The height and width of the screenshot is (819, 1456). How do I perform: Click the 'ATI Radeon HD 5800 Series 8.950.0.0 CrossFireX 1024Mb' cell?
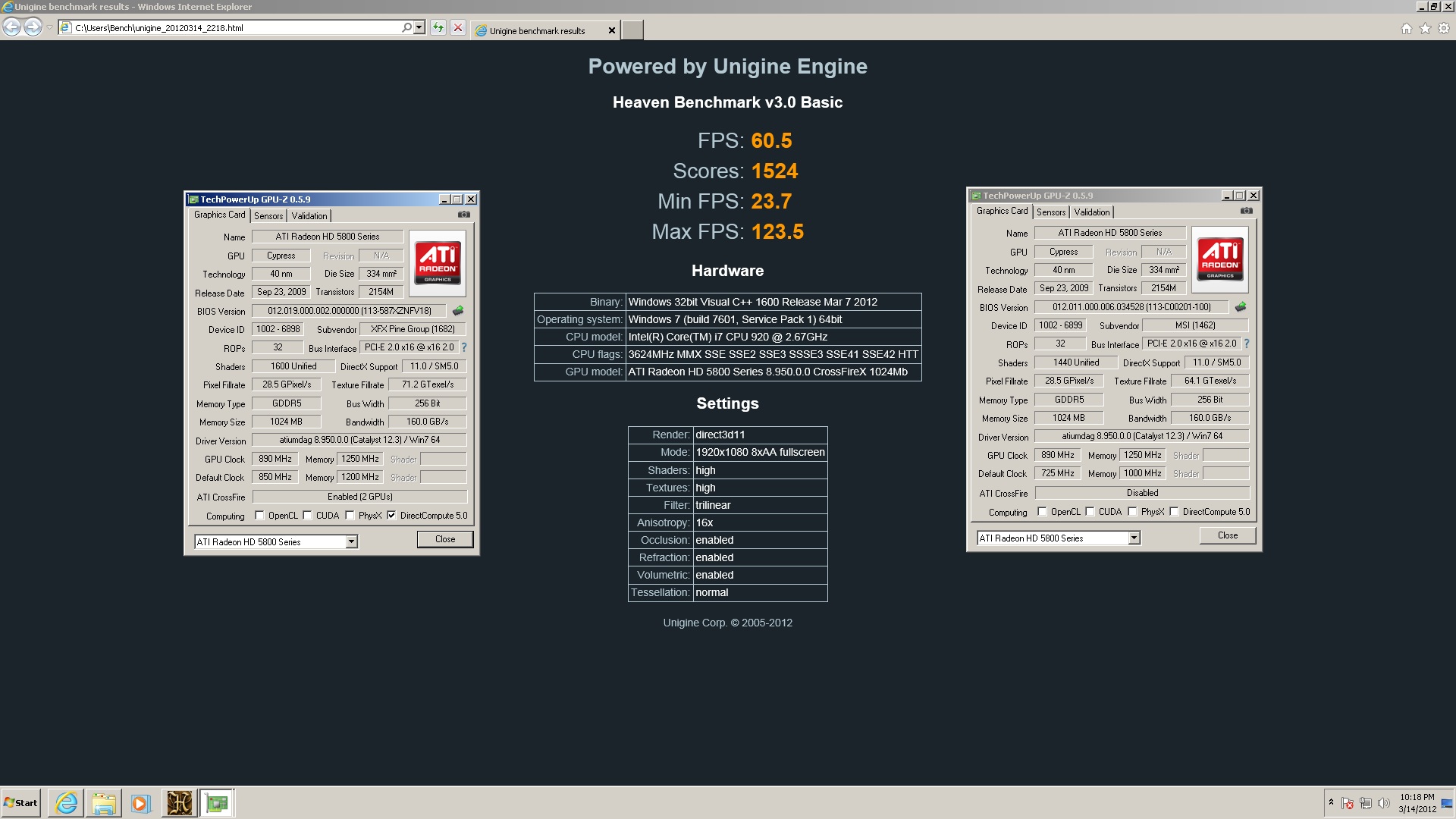pos(773,372)
